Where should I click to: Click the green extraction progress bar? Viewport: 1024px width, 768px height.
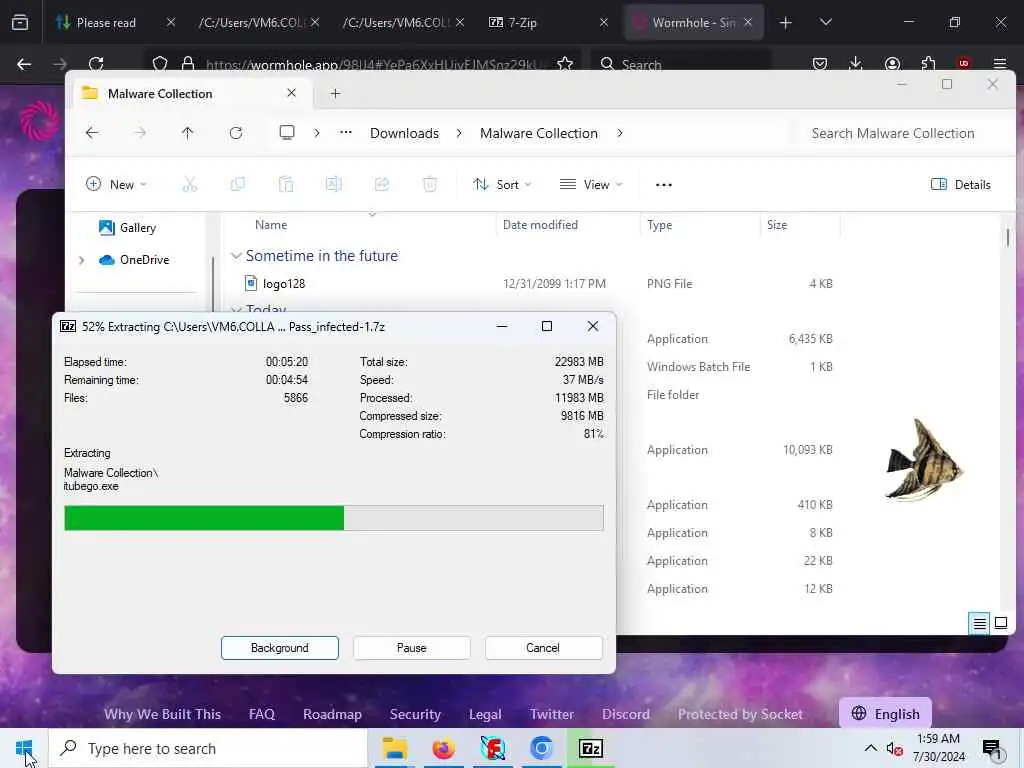click(x=334, y=518)
